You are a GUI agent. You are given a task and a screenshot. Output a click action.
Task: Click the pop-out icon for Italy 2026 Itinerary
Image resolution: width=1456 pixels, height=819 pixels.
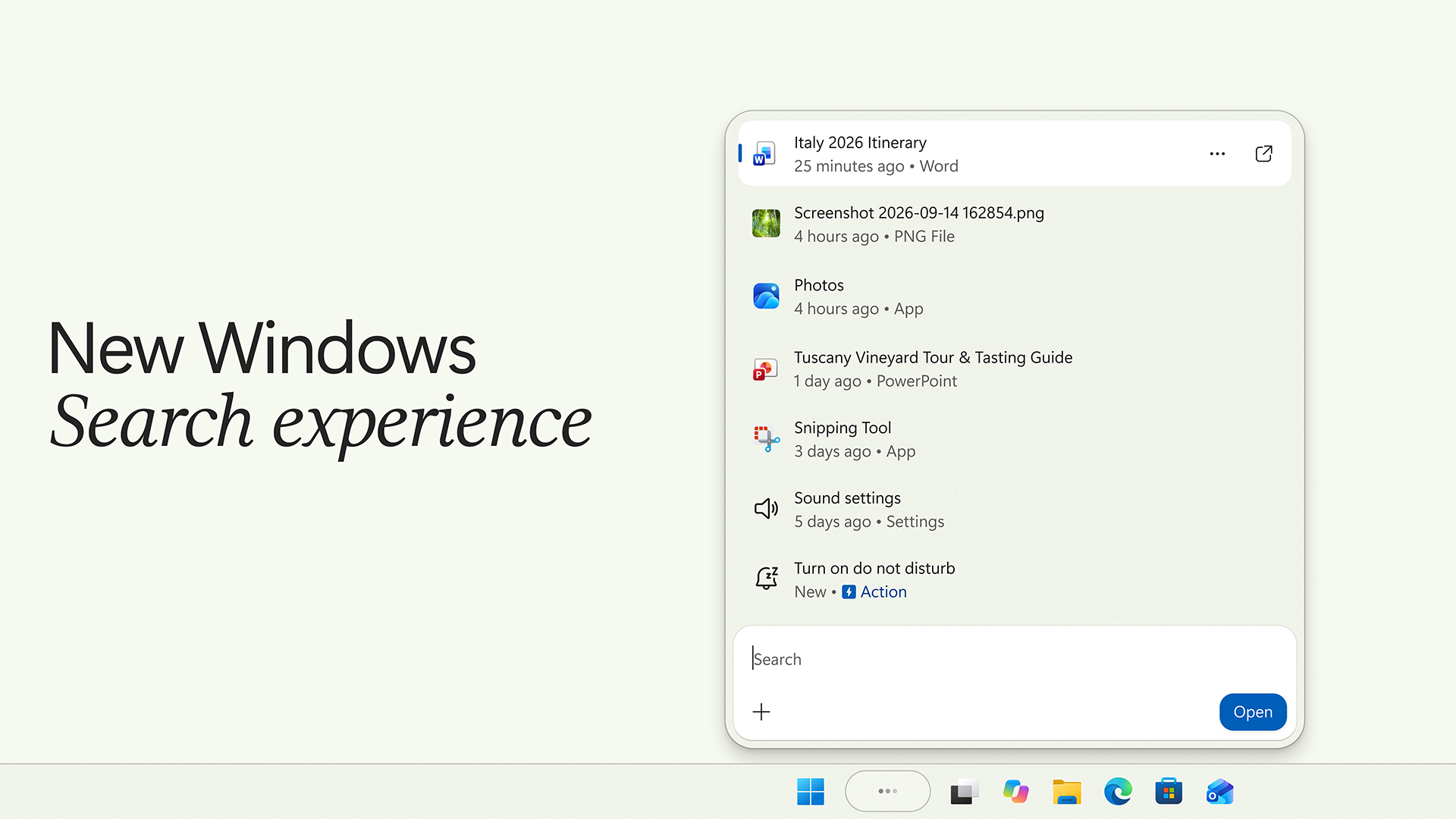click(x=1263, y=154)
